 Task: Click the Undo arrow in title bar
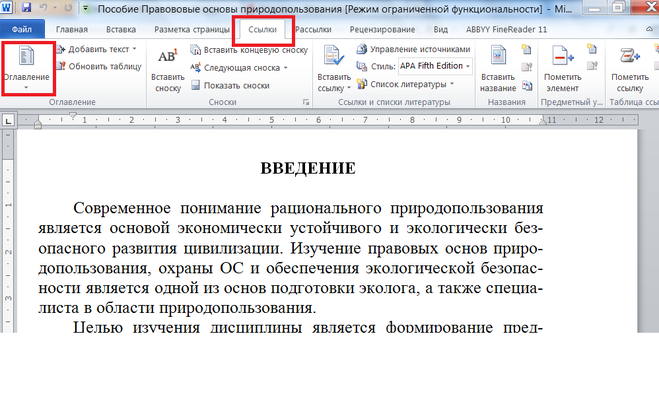click(43, 8)
